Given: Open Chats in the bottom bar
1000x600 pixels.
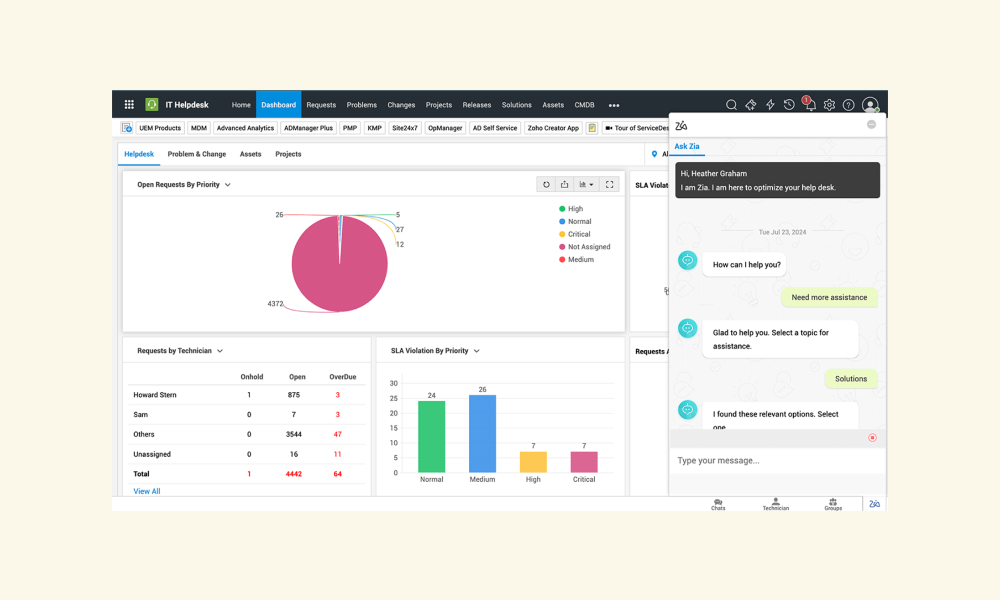Looking at the screenshot, I should [x=718, y=504].
